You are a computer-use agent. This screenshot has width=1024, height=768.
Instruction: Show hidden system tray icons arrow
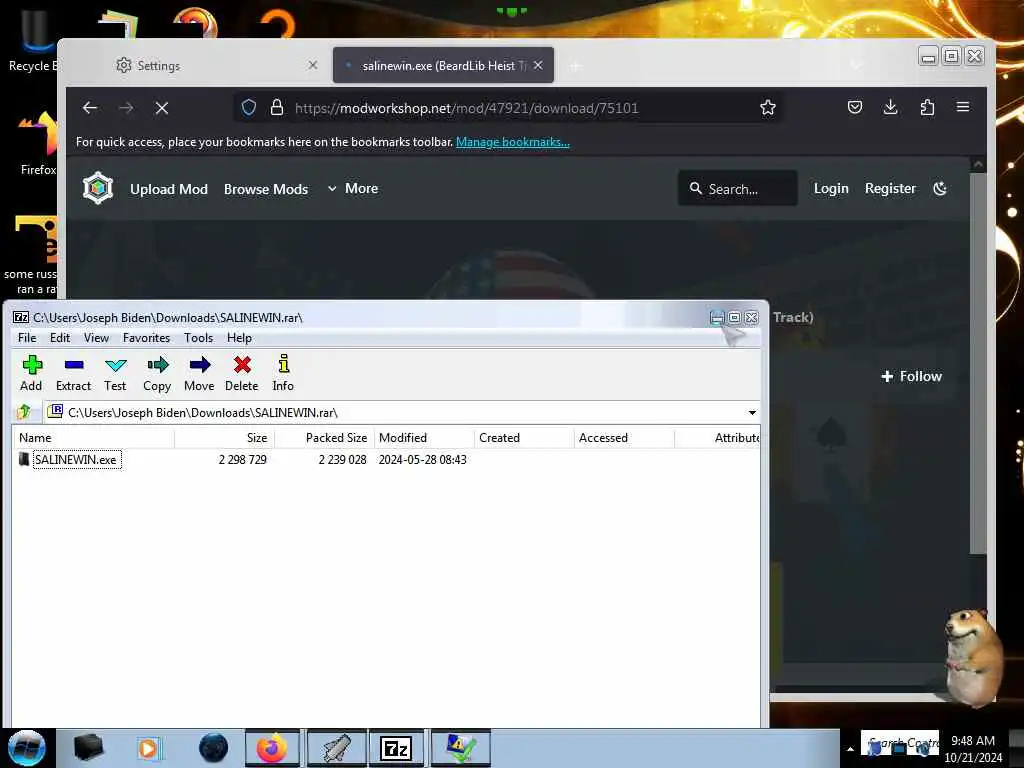pyautogui.click(x=850, y=749)
